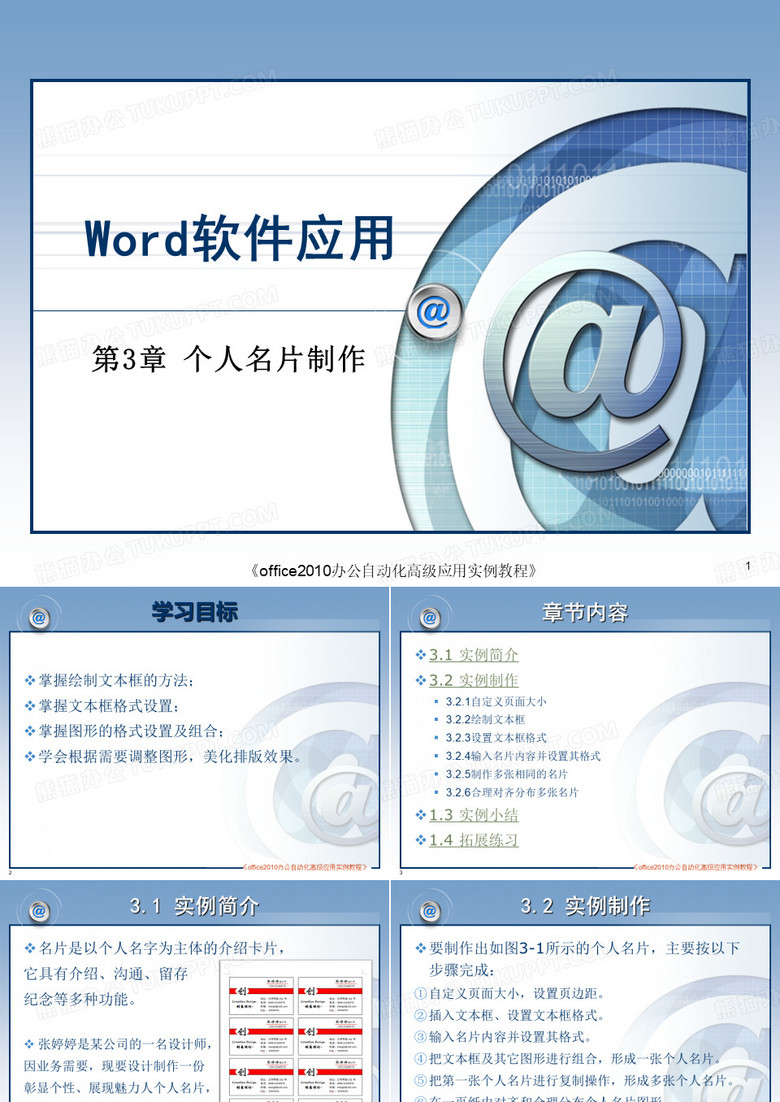Click sub-item 3.2.3设置文本框格式
Image resolution: width=780 pixels, height=1102 pixels.
pyautogui.click(x=495, y=738)
